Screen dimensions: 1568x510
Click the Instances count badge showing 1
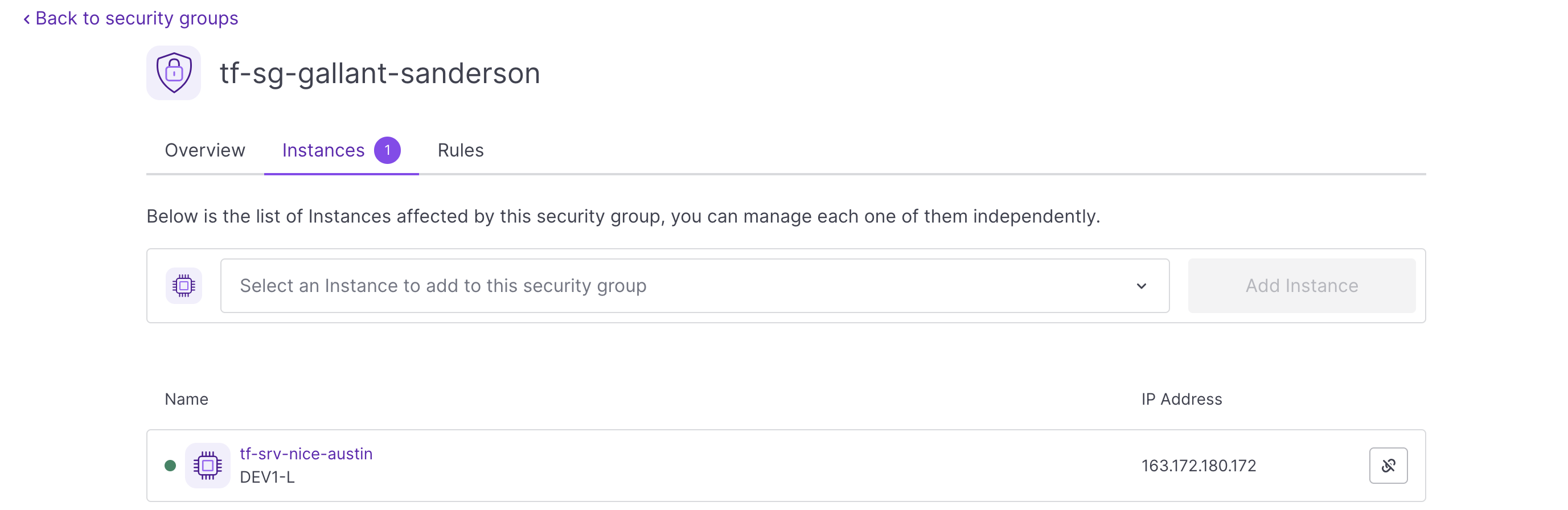(x=387, y=150)
